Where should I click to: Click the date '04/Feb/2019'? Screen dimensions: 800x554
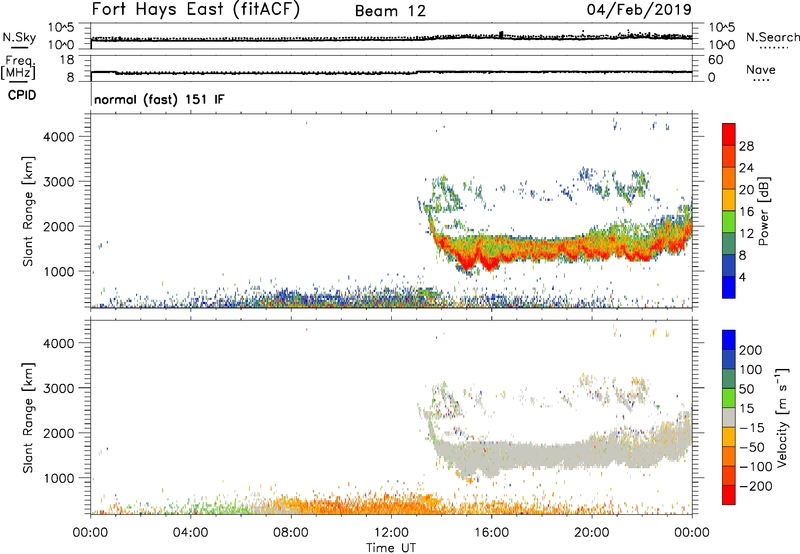[x=639, y=9]
